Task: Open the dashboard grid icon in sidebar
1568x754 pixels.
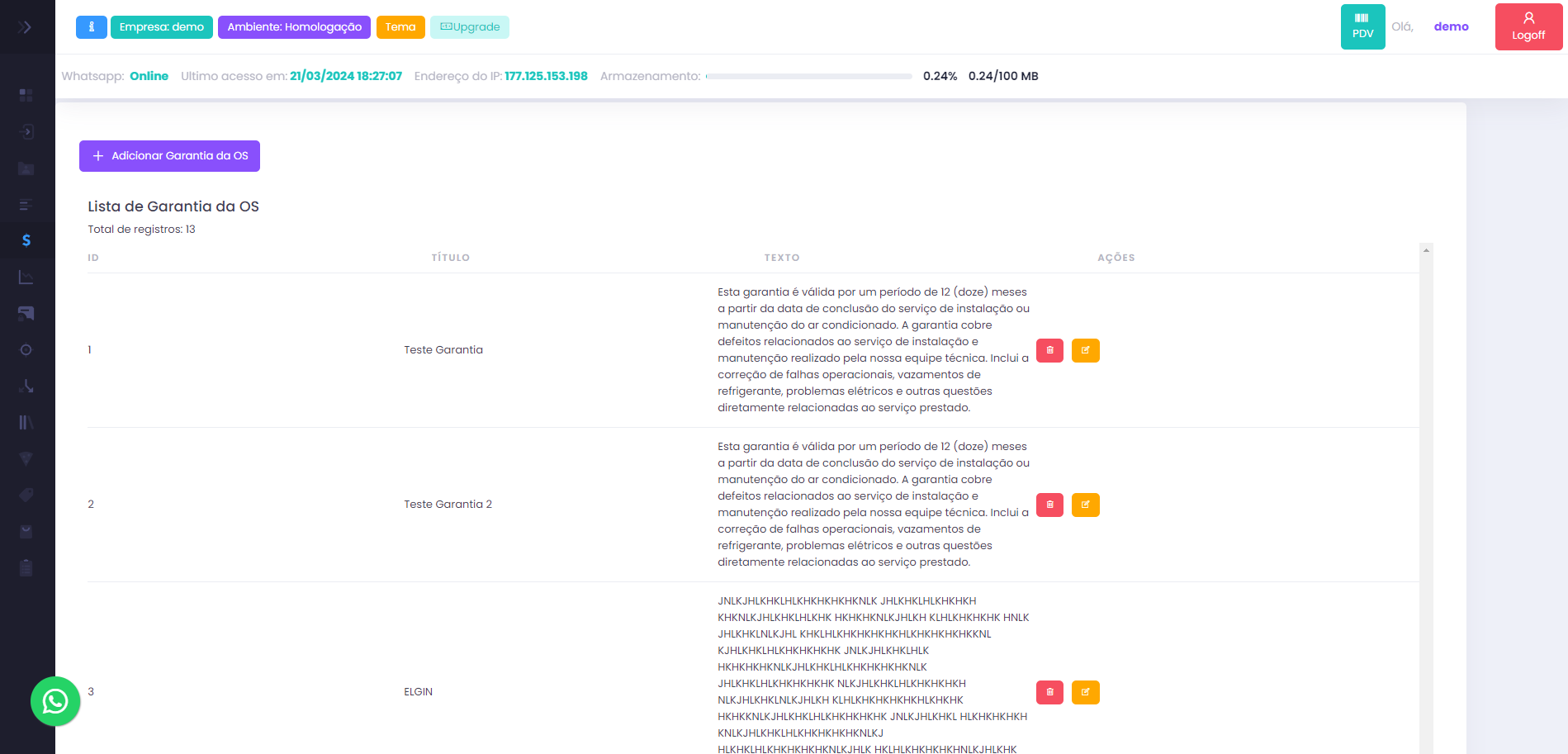Action: click(26, 95)
